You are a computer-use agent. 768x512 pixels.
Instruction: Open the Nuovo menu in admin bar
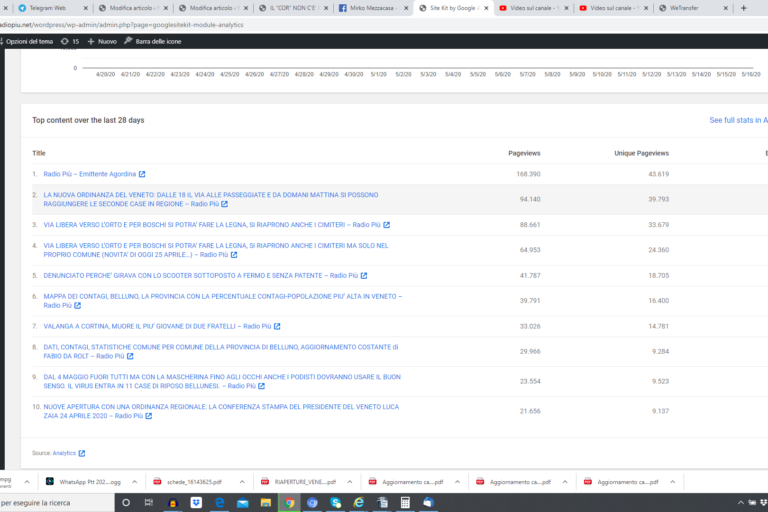coord(101,42)
